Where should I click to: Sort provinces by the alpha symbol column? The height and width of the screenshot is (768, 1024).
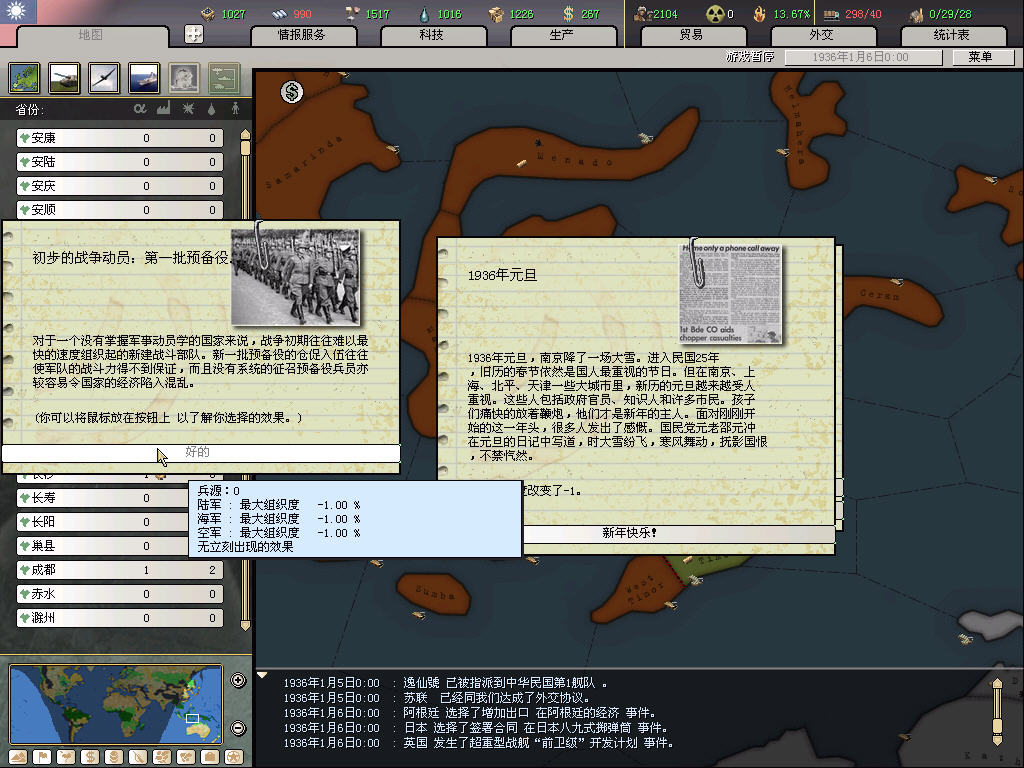140,108
